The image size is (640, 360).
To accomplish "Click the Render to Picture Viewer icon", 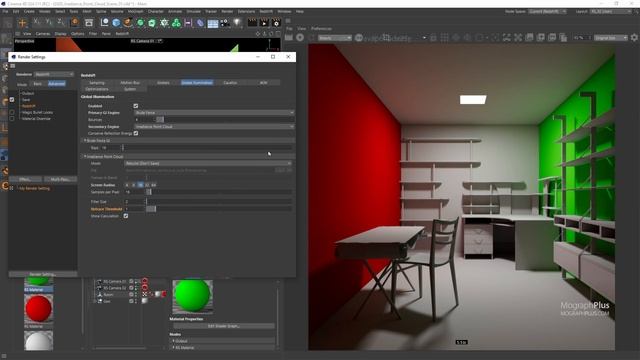I will (264, 23).
